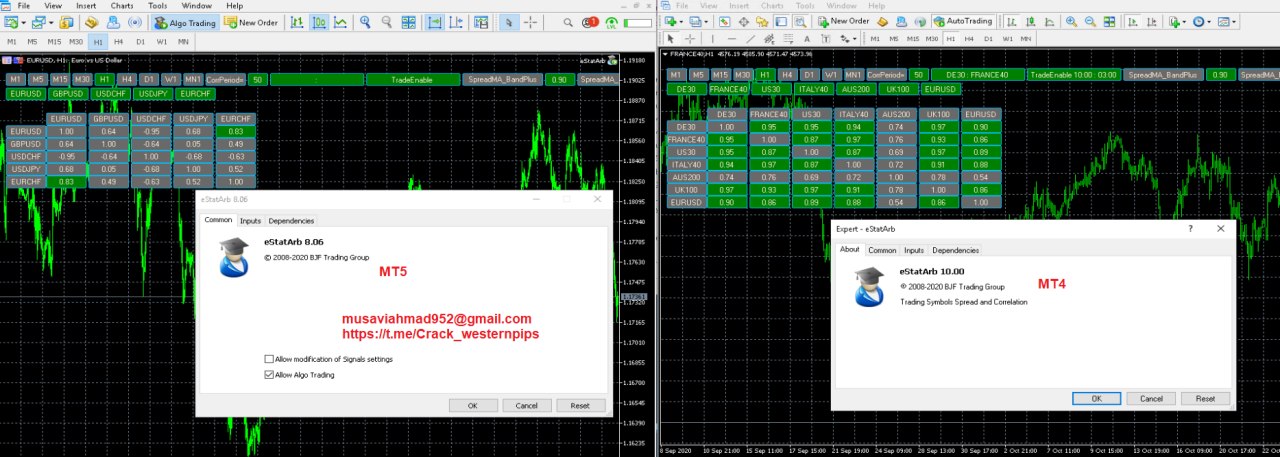Open MT4 Market Watch icon
1280x457 pixels.
point(724,21)
